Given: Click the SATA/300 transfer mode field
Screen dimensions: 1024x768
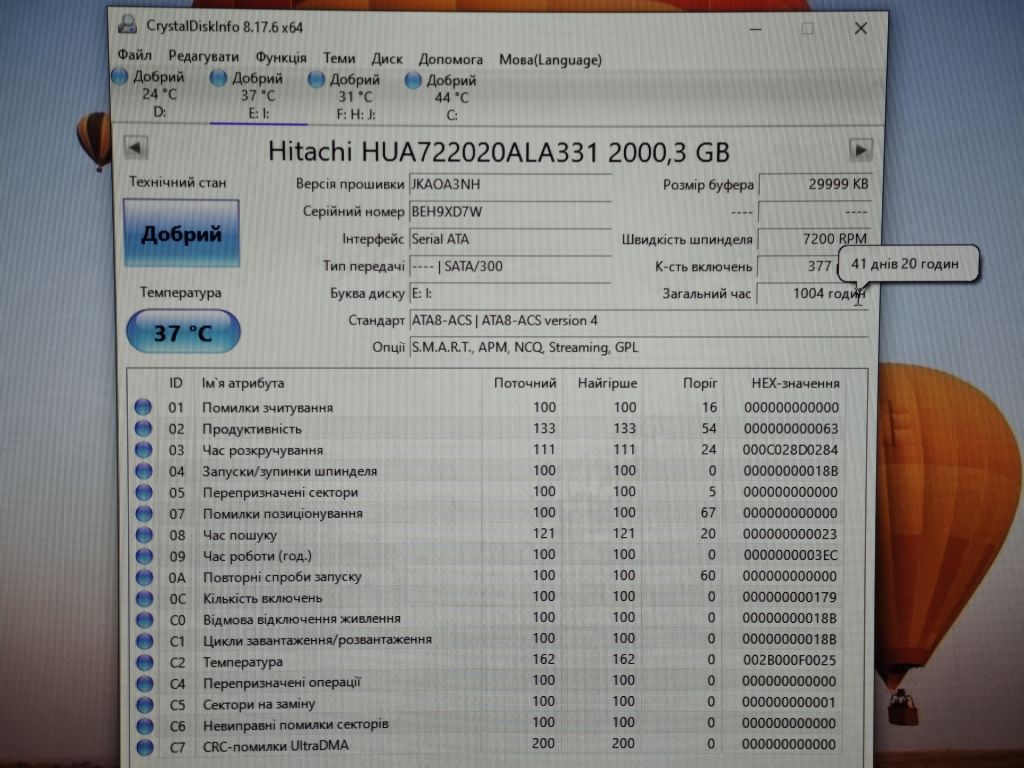Looking at the screenshot, I should coord(510,266).
